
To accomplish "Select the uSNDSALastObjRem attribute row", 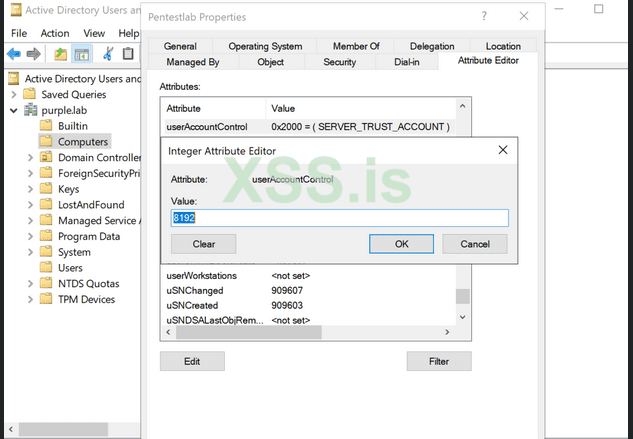I will (x=310, y=320).
